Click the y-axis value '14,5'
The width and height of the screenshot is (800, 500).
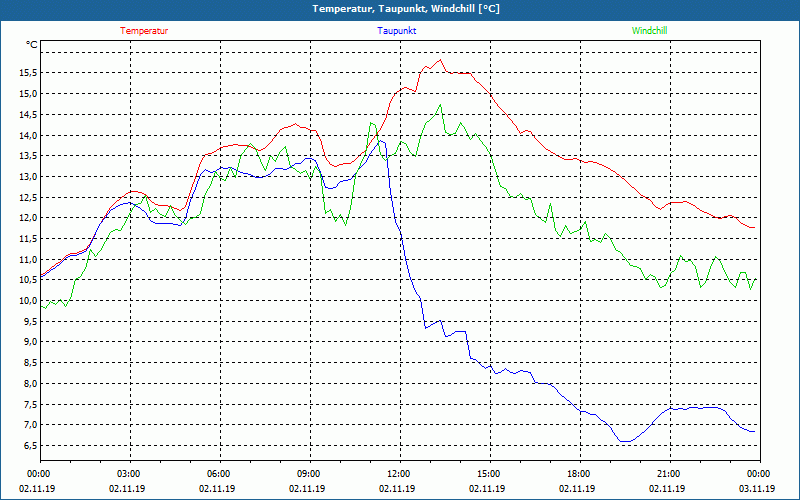pos(28,115)
